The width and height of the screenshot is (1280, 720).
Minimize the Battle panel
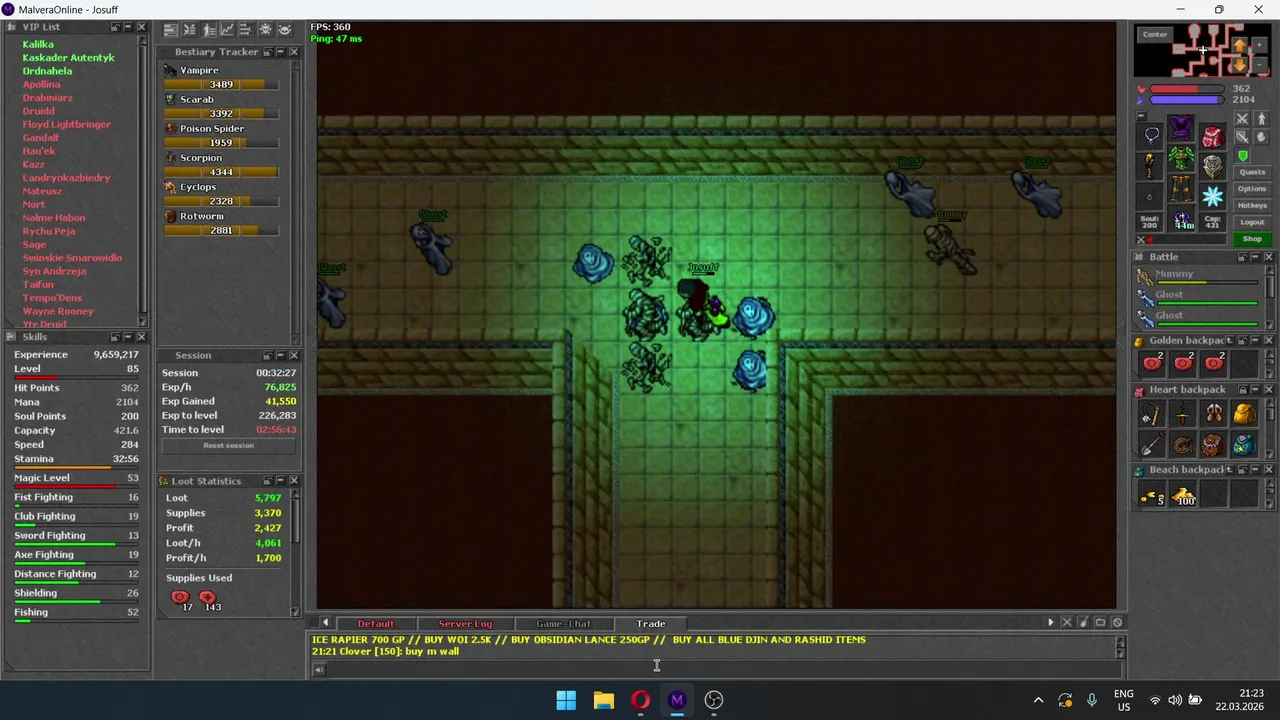[1255, 257]
